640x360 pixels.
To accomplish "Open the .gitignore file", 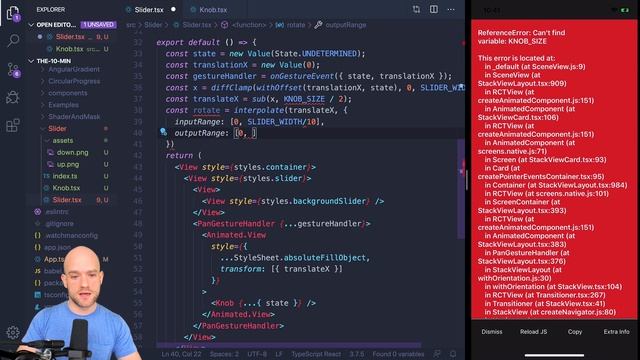I will [x=59, y=224].
